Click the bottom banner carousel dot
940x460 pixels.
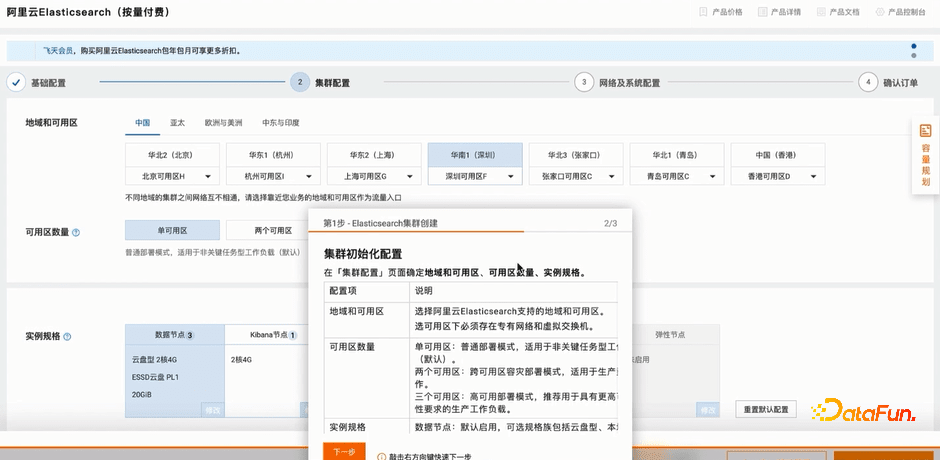click(914, 55)
